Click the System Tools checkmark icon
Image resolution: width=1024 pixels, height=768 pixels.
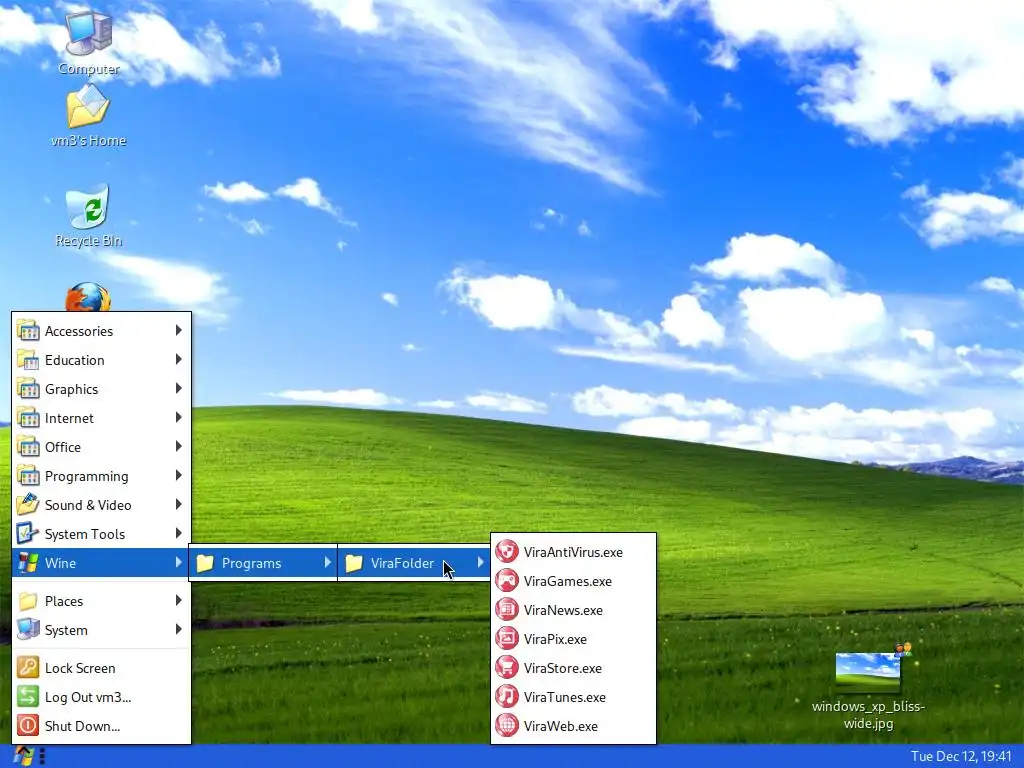click(x=28, y=534)
